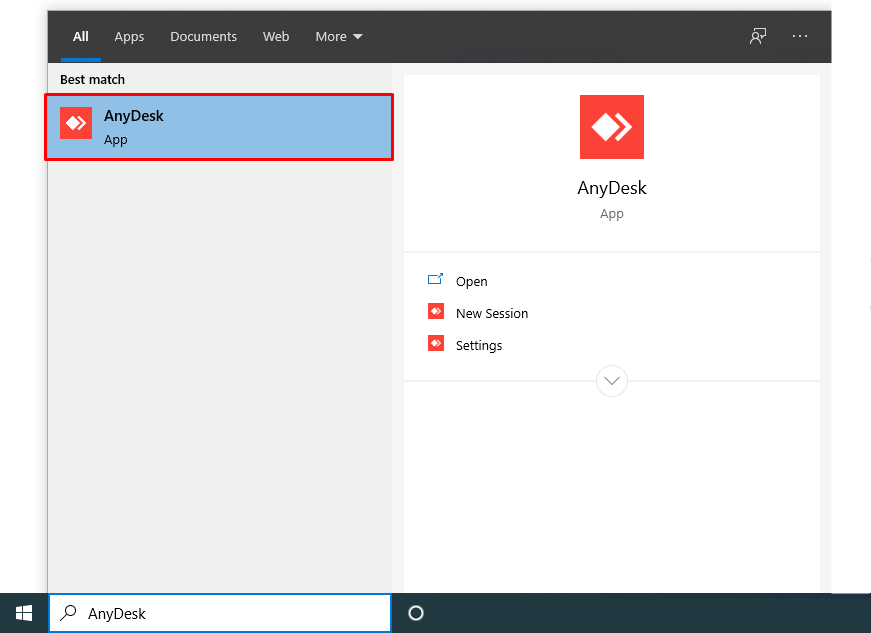Select New Session action
This screenshot has height=633, width=871.
(492, 314)
